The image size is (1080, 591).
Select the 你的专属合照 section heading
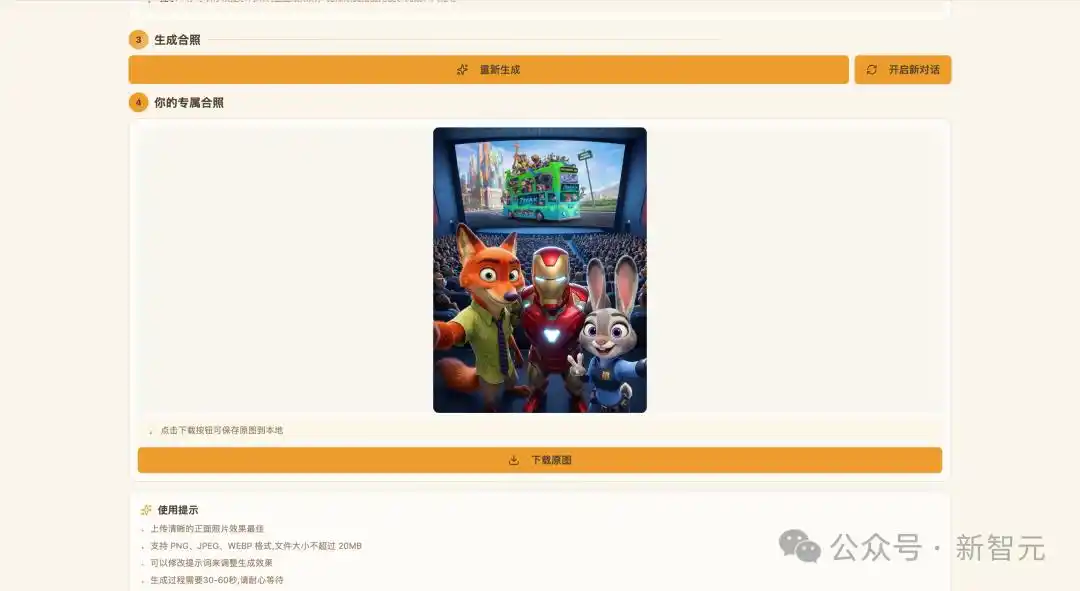[185, 102]
